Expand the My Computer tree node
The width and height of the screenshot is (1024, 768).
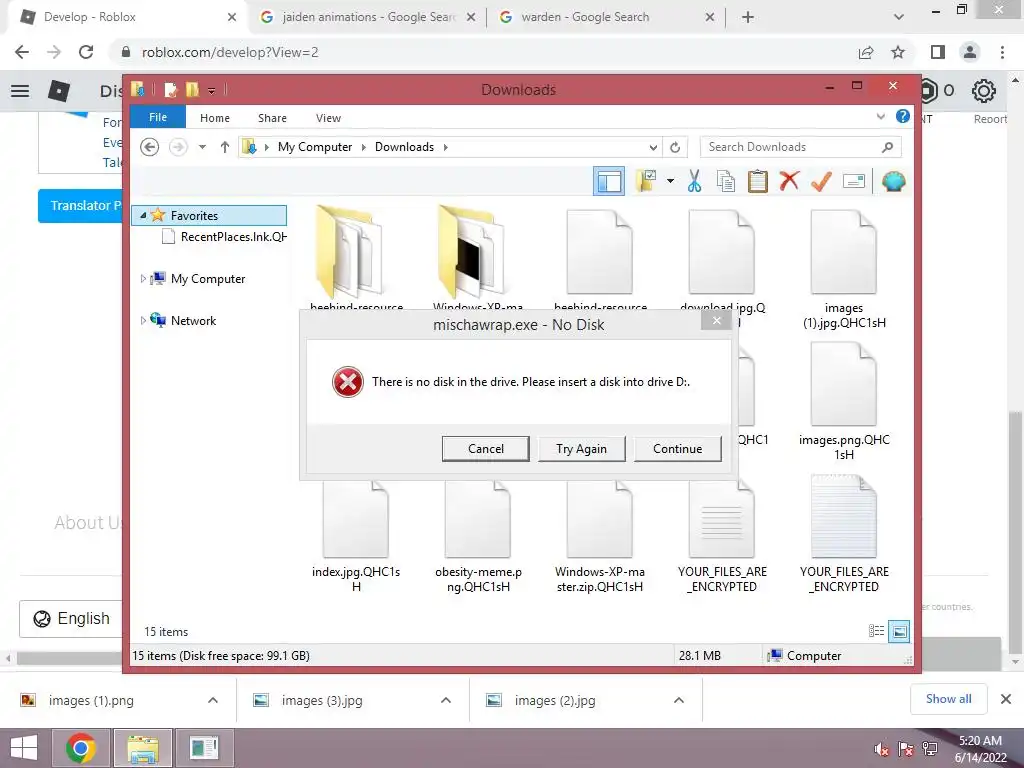[x=143, y=279]
